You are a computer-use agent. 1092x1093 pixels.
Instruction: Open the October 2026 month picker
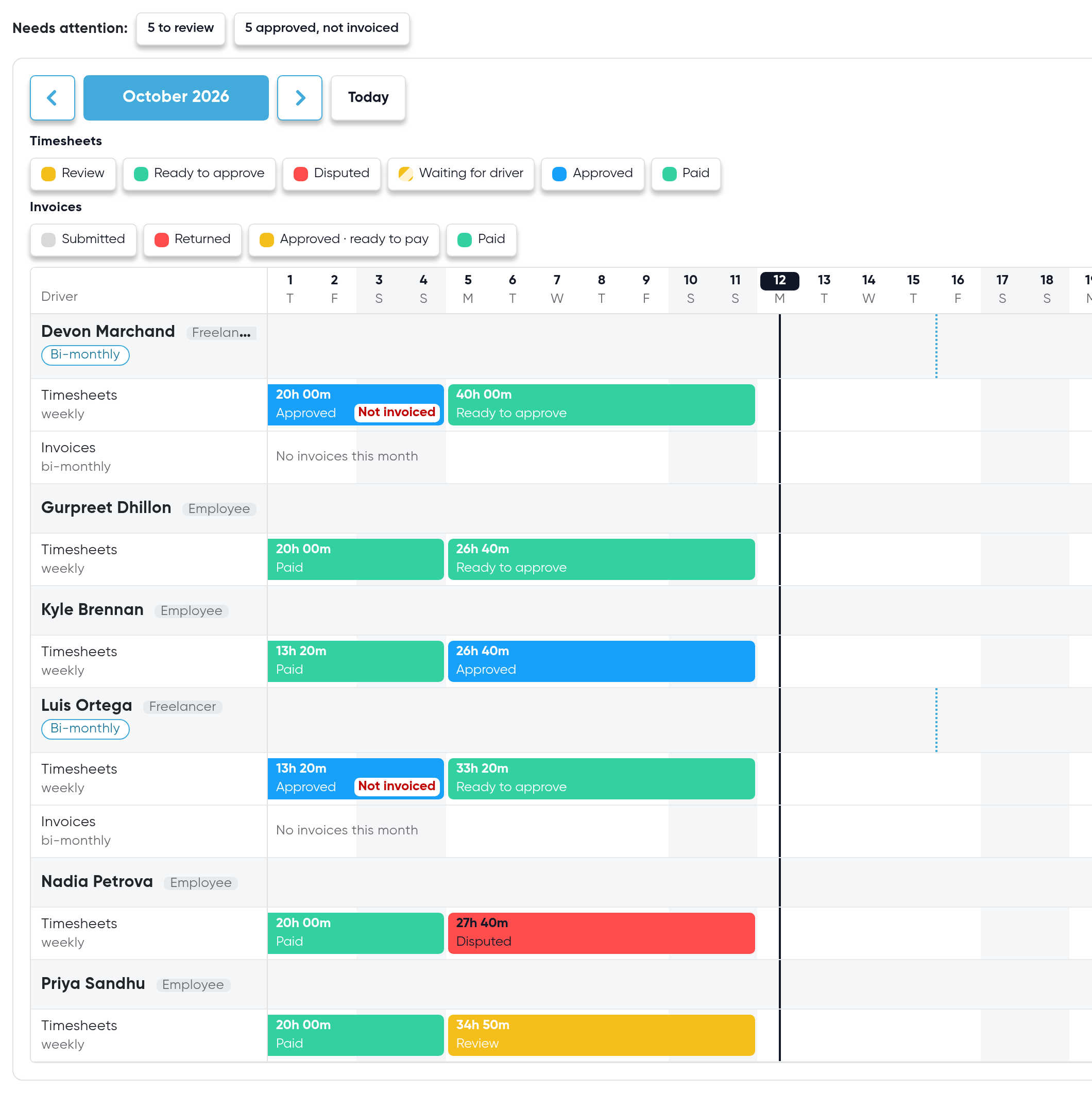click(x=176, y=97)
